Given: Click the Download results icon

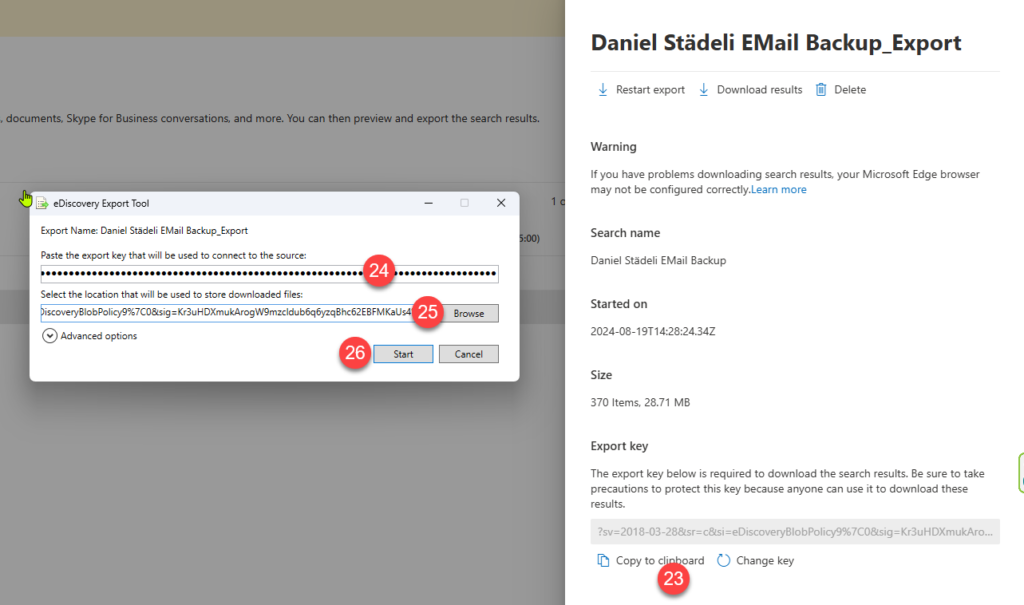Looking at the screenshot, I should (x=704, y=90).
